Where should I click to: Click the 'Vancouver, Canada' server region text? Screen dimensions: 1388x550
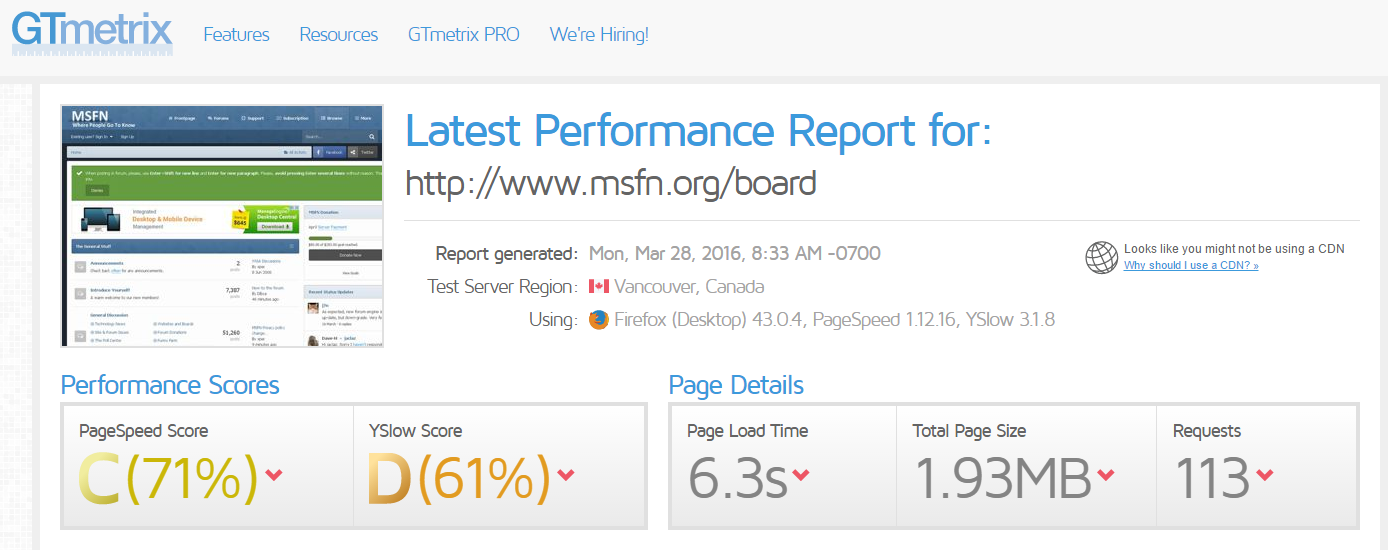tap(689, 287)
